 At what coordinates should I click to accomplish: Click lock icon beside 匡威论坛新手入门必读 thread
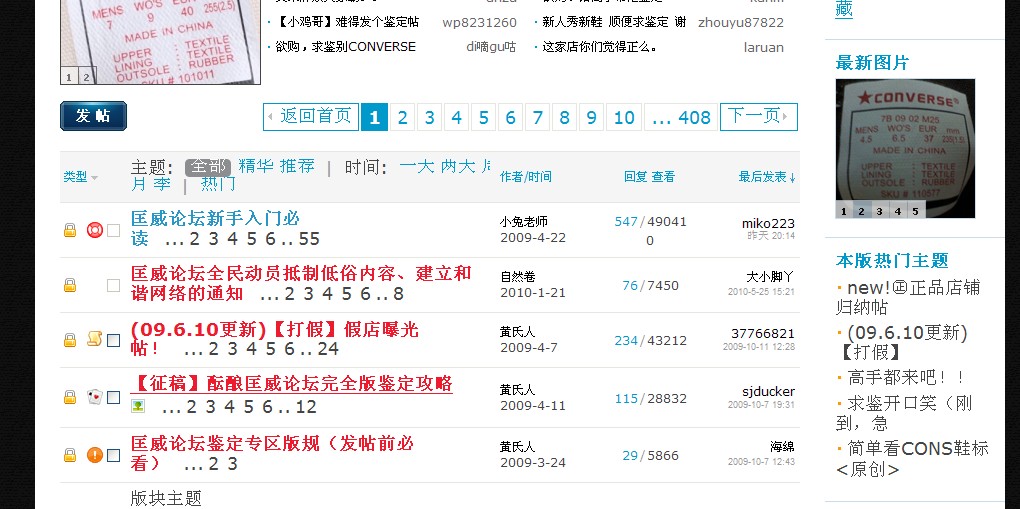(x=70, y=230)
